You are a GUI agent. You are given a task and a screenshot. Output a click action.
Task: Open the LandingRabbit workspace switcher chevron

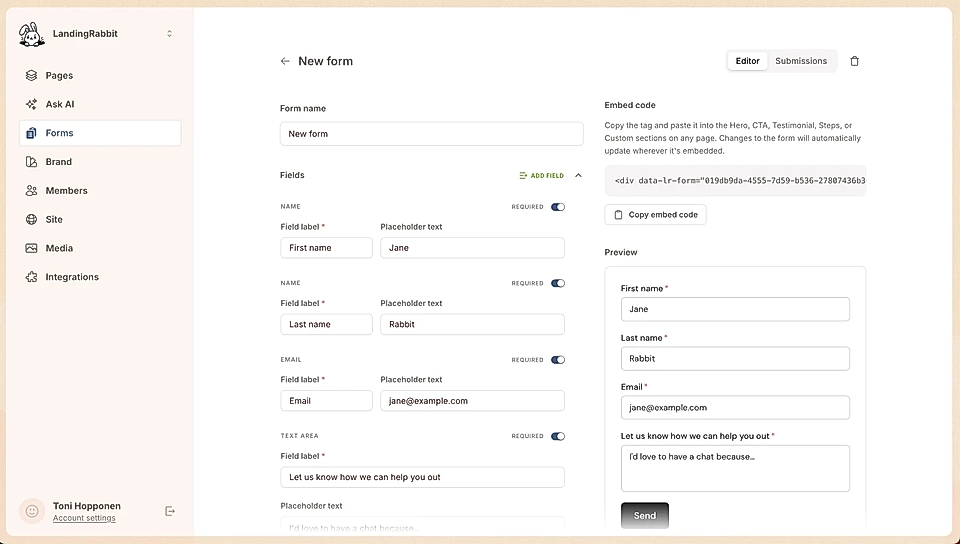tap(170, 34)
